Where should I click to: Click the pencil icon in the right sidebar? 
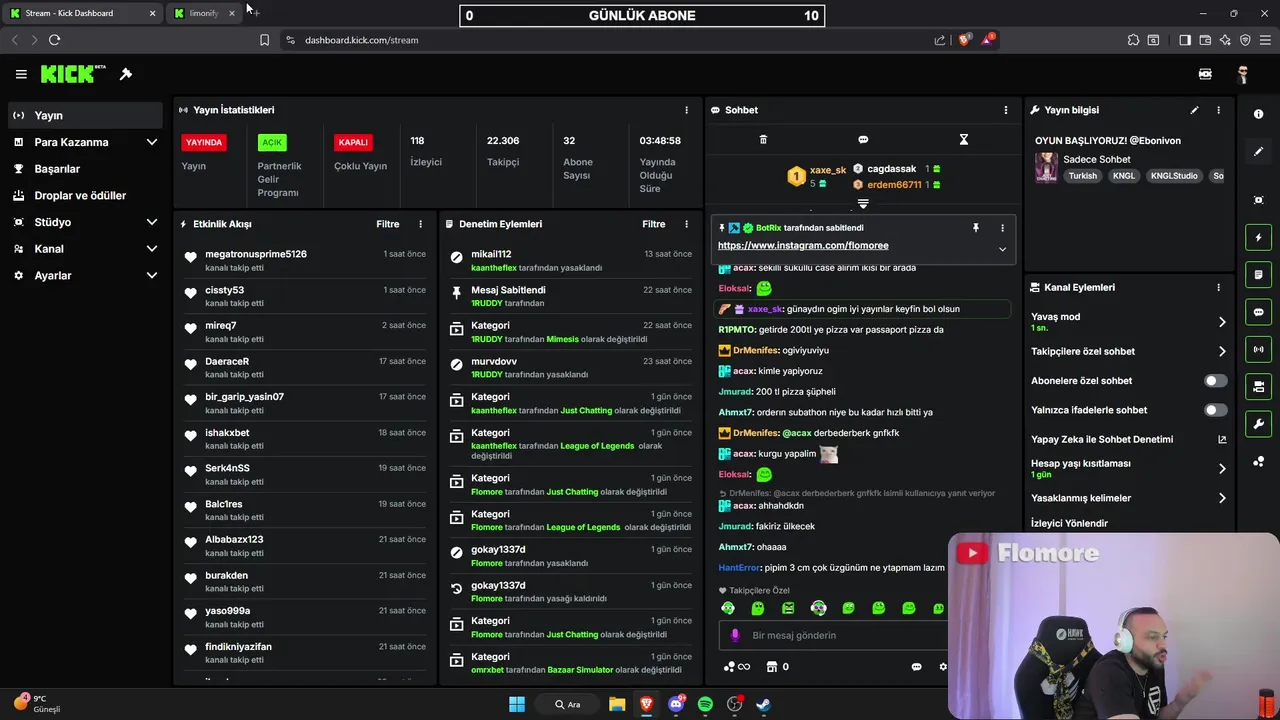(1259, 152)
